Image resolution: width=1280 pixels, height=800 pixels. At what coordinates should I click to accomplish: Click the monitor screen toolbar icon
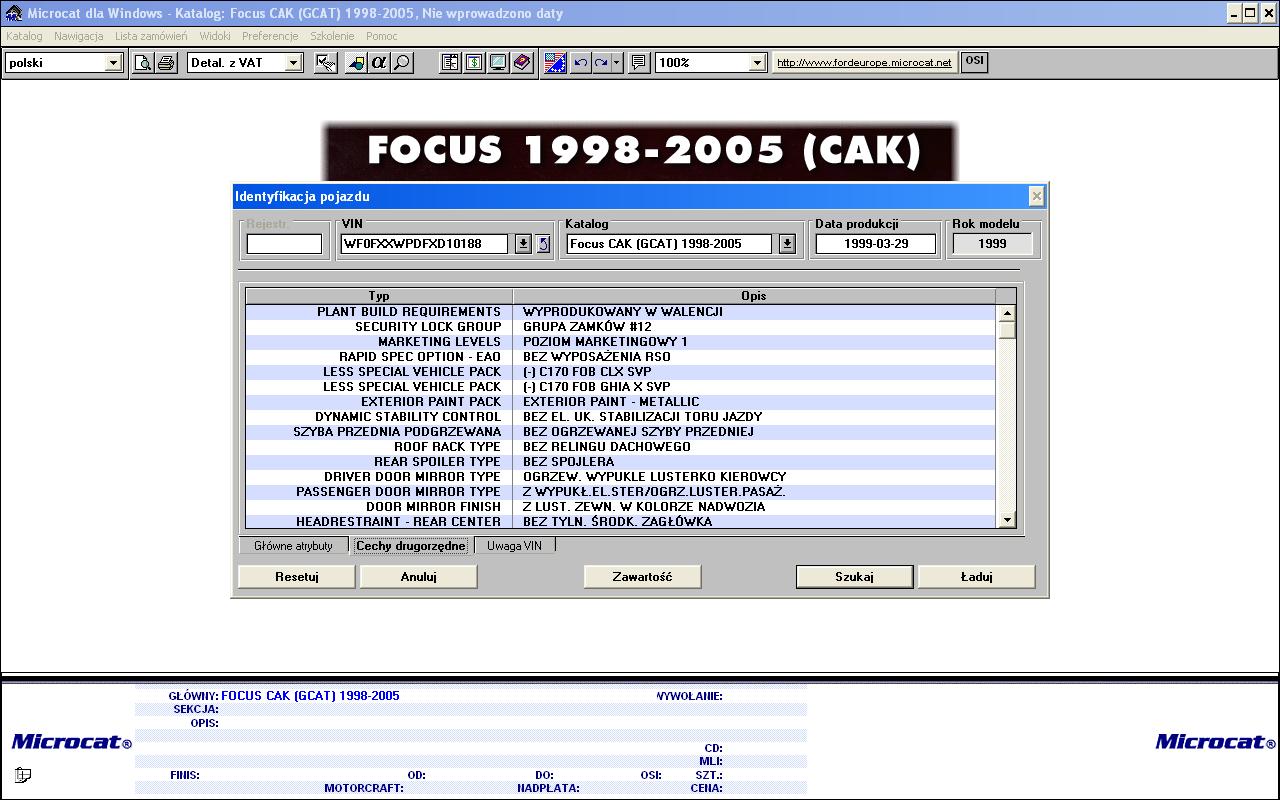pyautogui.click(x=498, y=63)
